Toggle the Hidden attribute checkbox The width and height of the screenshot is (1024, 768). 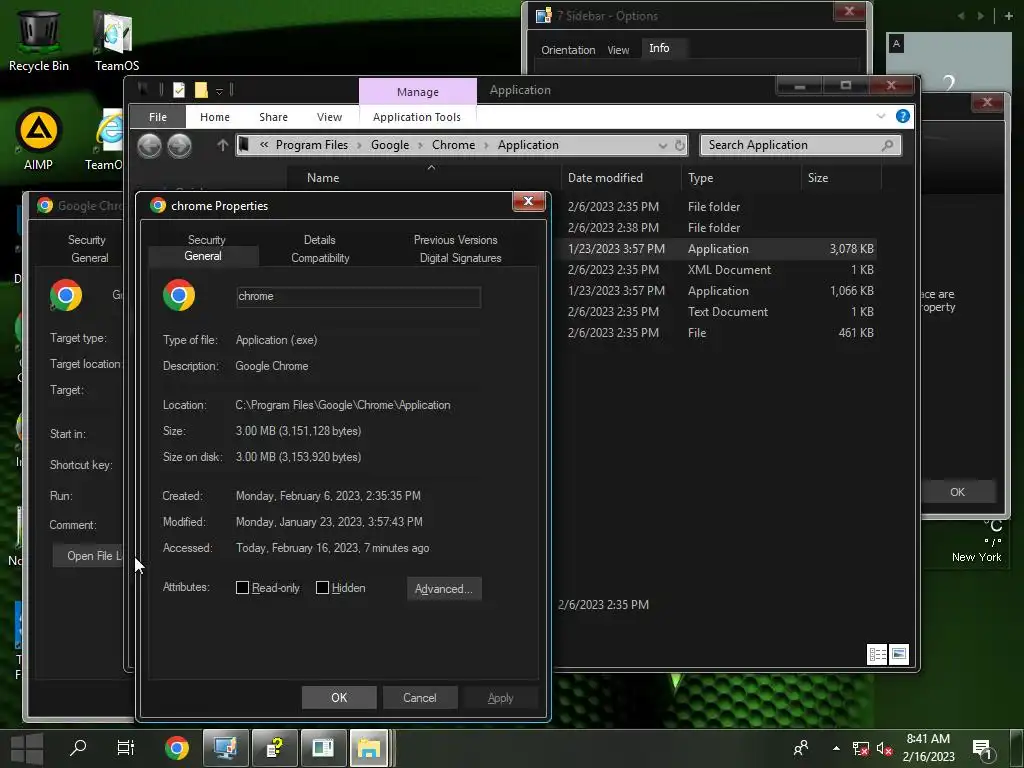pos(322,588)
